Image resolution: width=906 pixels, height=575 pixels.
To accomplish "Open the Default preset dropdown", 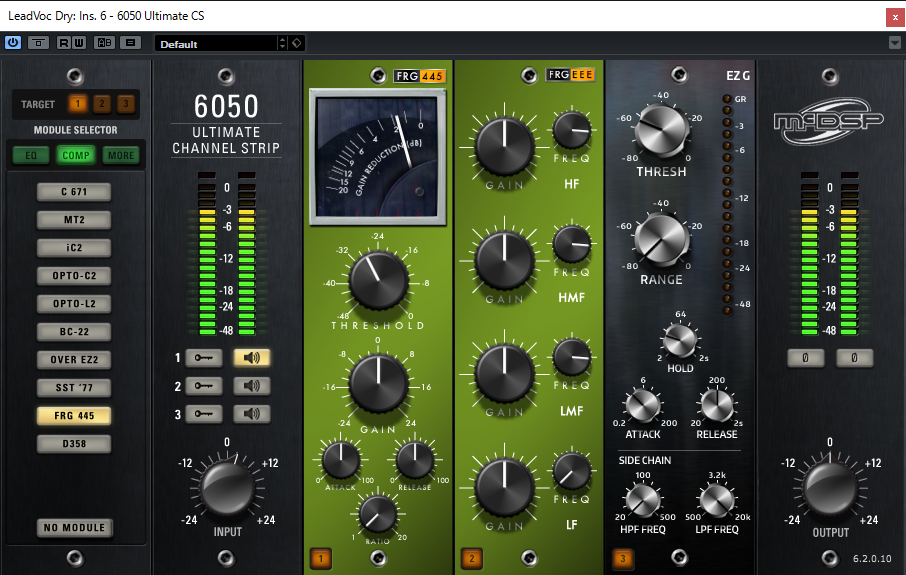I will [217, 44].
